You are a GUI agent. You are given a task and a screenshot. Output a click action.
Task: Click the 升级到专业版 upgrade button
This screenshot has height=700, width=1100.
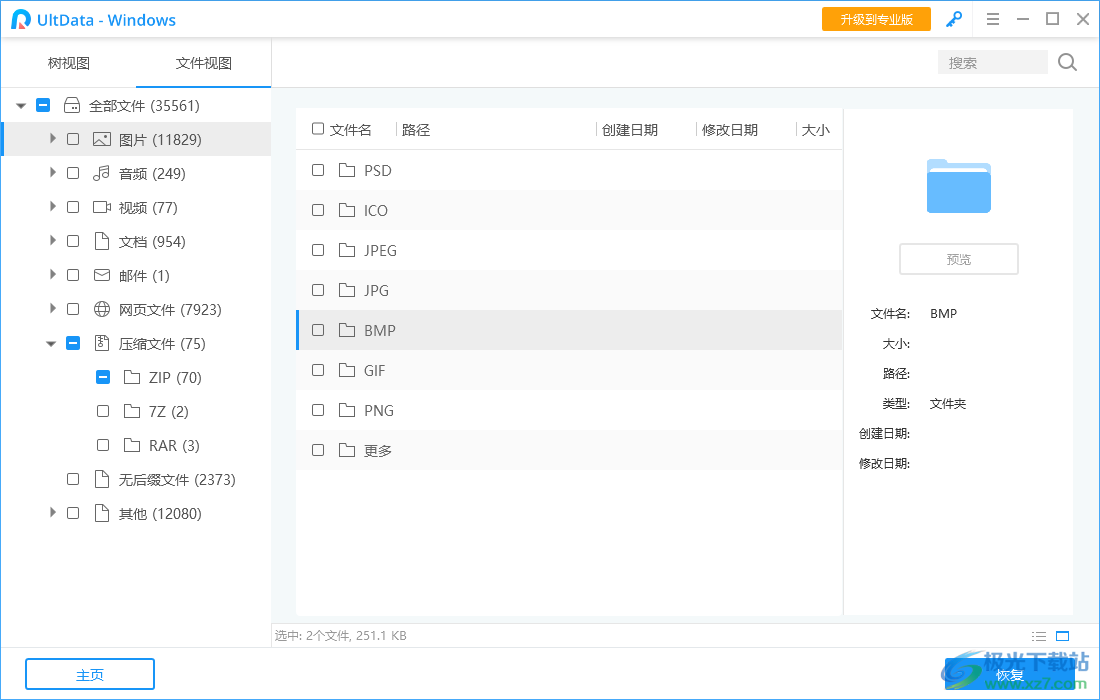tap(876, 19)
